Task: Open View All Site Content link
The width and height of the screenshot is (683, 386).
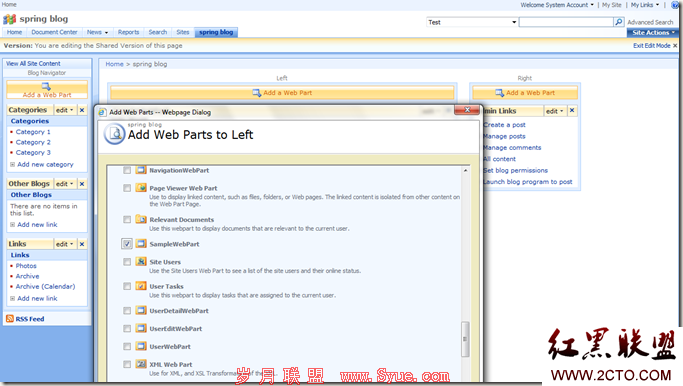Action: (33, 64)
